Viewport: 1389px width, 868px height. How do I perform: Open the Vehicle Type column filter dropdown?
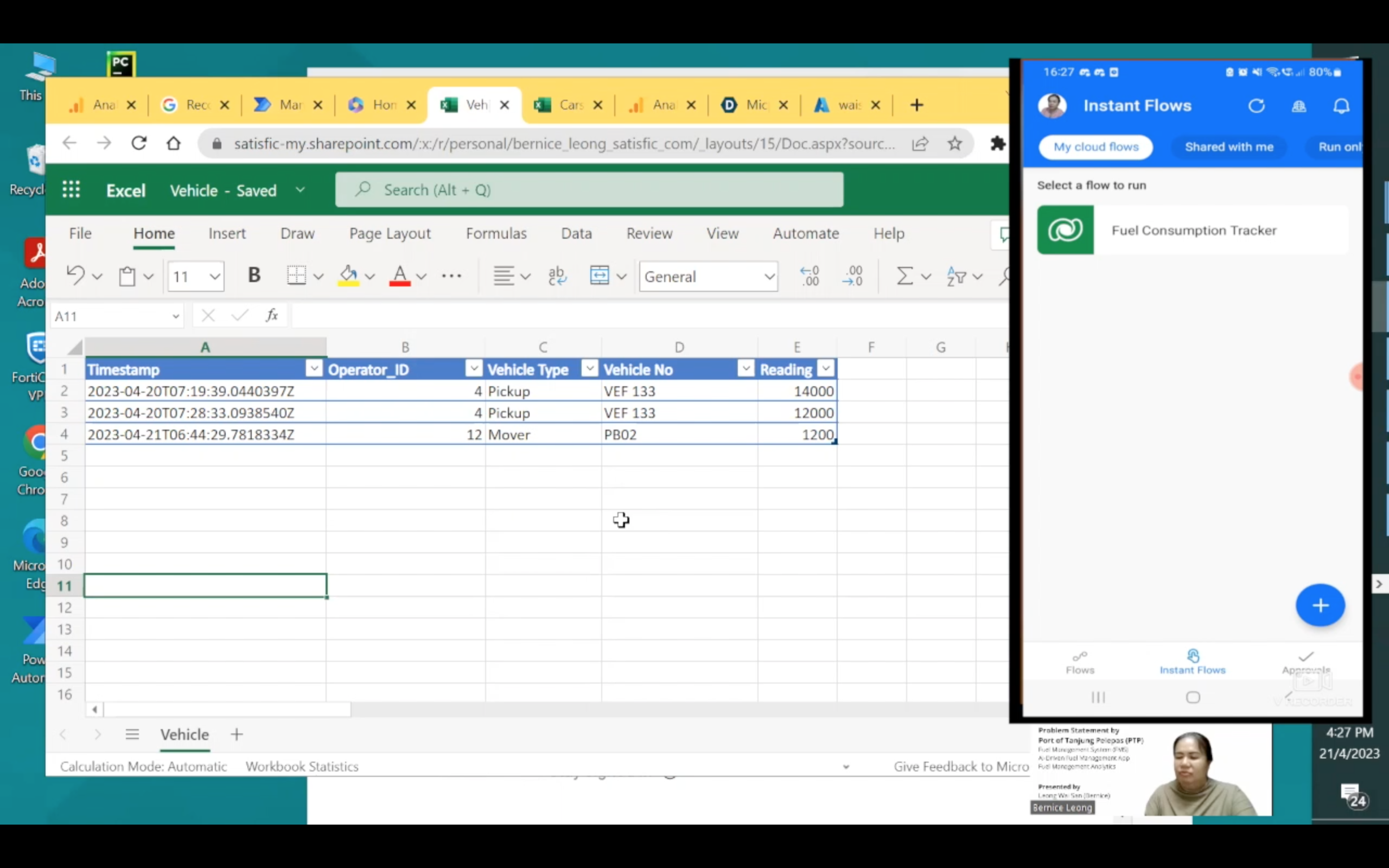(x=589, y=368)
